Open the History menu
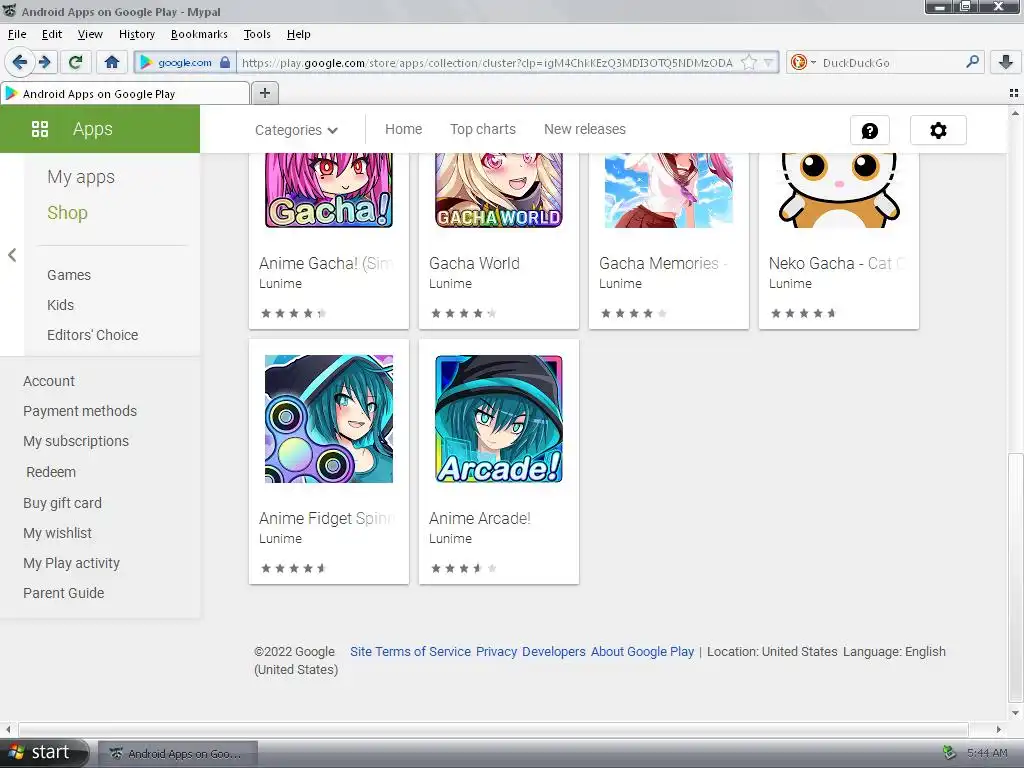 136,34
